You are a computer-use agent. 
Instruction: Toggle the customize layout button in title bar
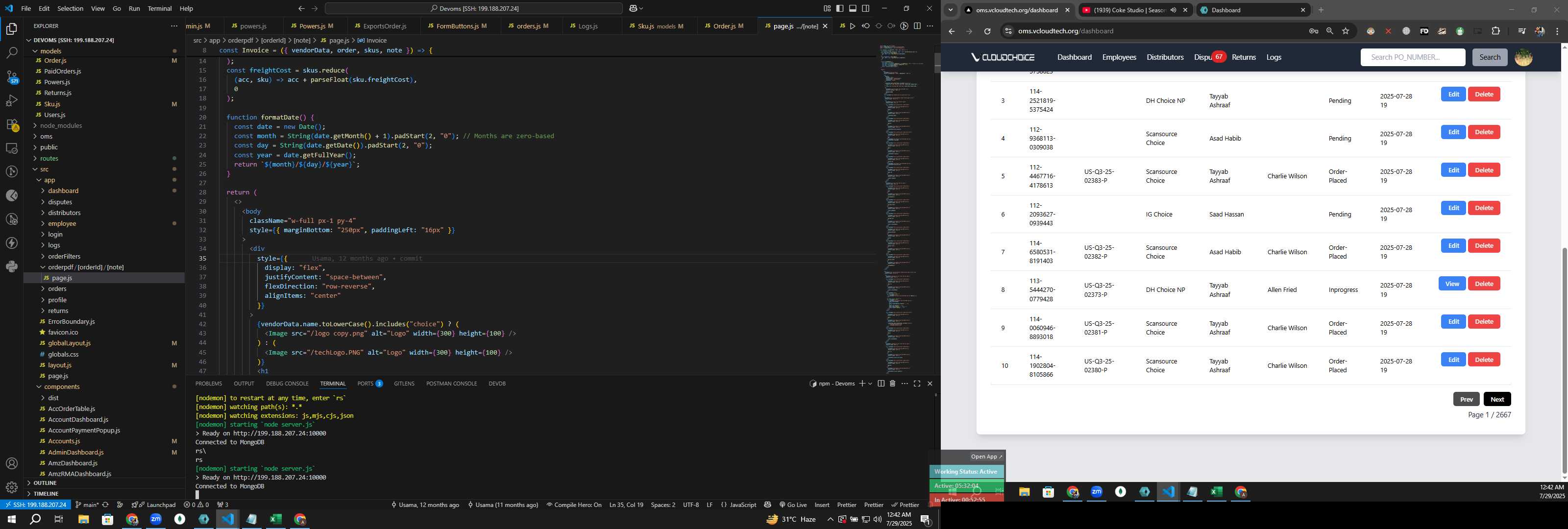pyautogui.click(x=827, y=8)
